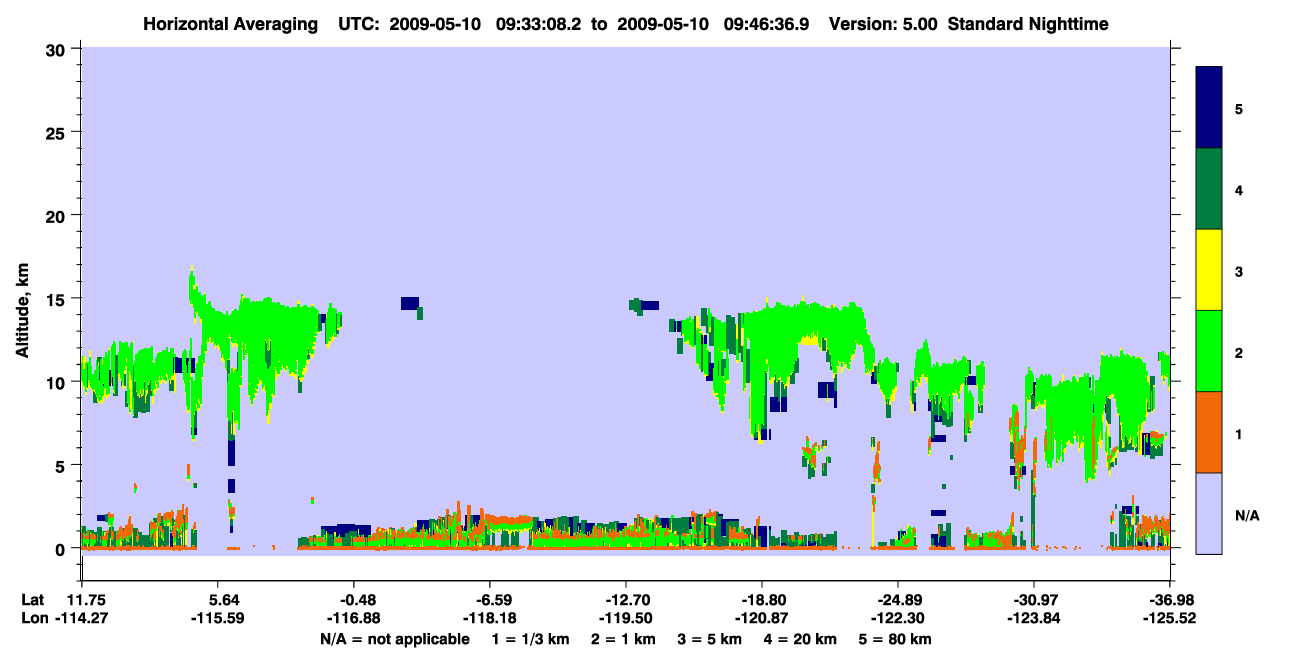Click the colorbar label 'N/A'
This screenshot has height=667, width=1300.
click(1247, 515)
